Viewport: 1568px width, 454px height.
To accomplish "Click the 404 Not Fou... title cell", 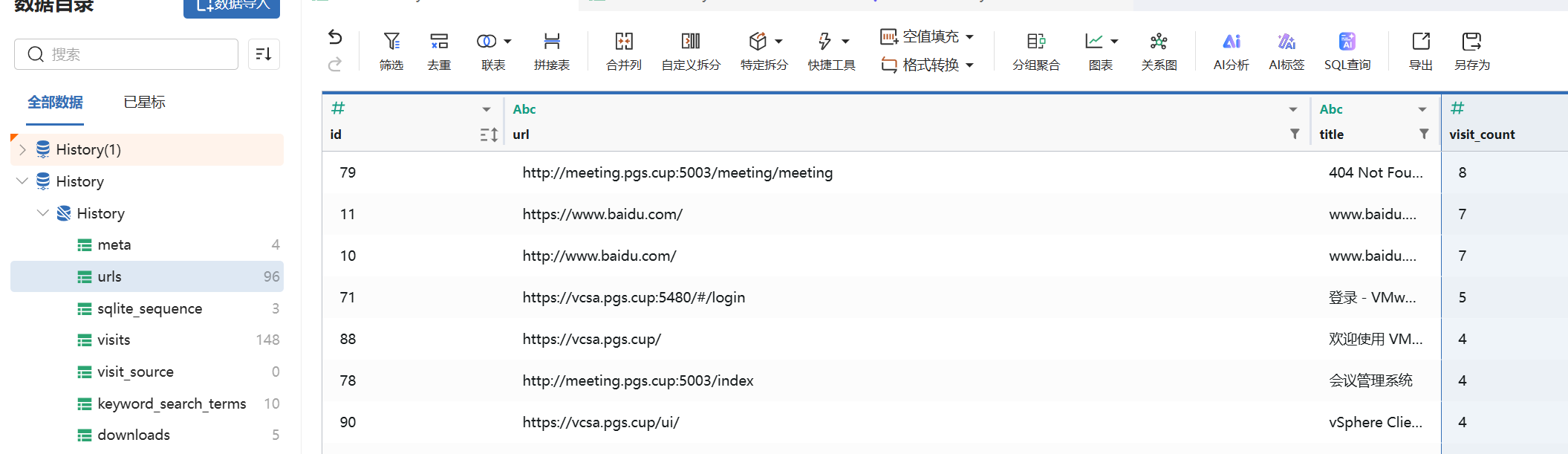I will (1376, 172).
